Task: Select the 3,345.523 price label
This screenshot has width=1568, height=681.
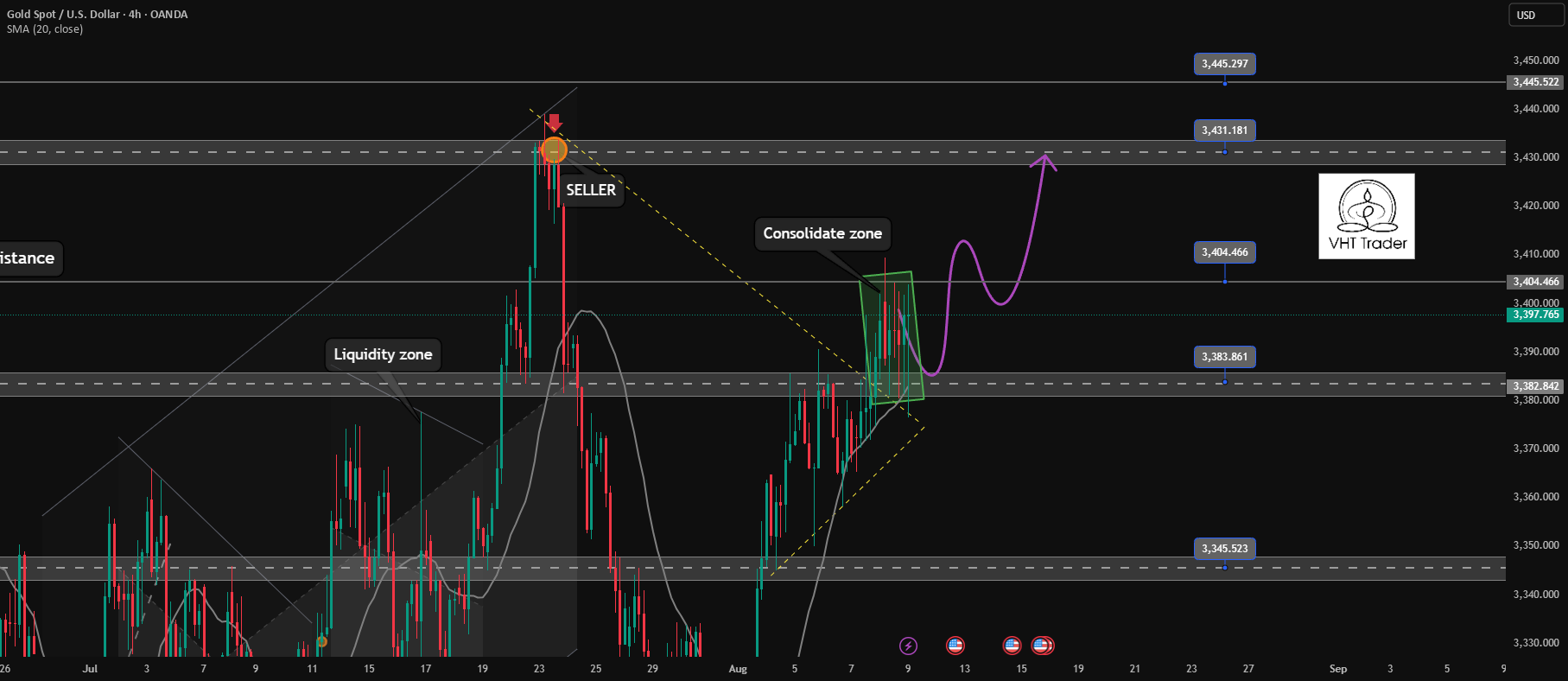Action: (x=1225, y=549)
